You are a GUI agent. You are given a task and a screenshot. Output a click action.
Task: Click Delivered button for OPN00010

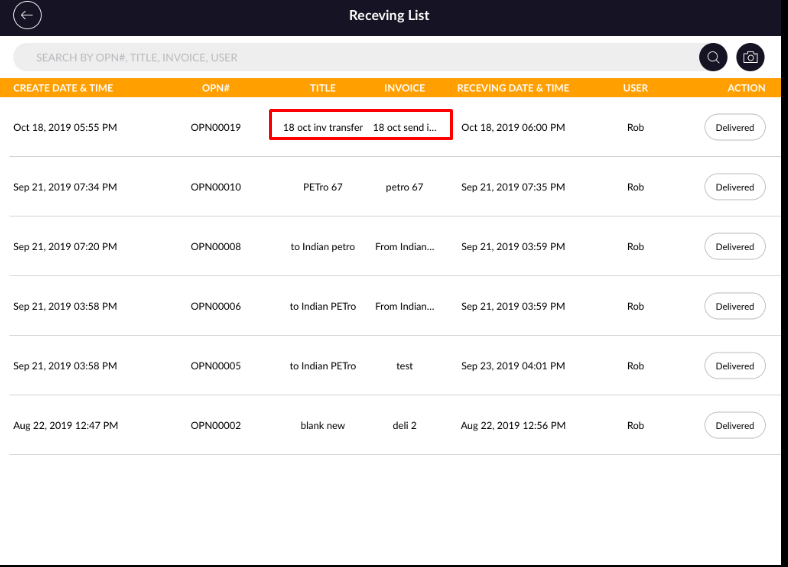[x=734, y=187]
